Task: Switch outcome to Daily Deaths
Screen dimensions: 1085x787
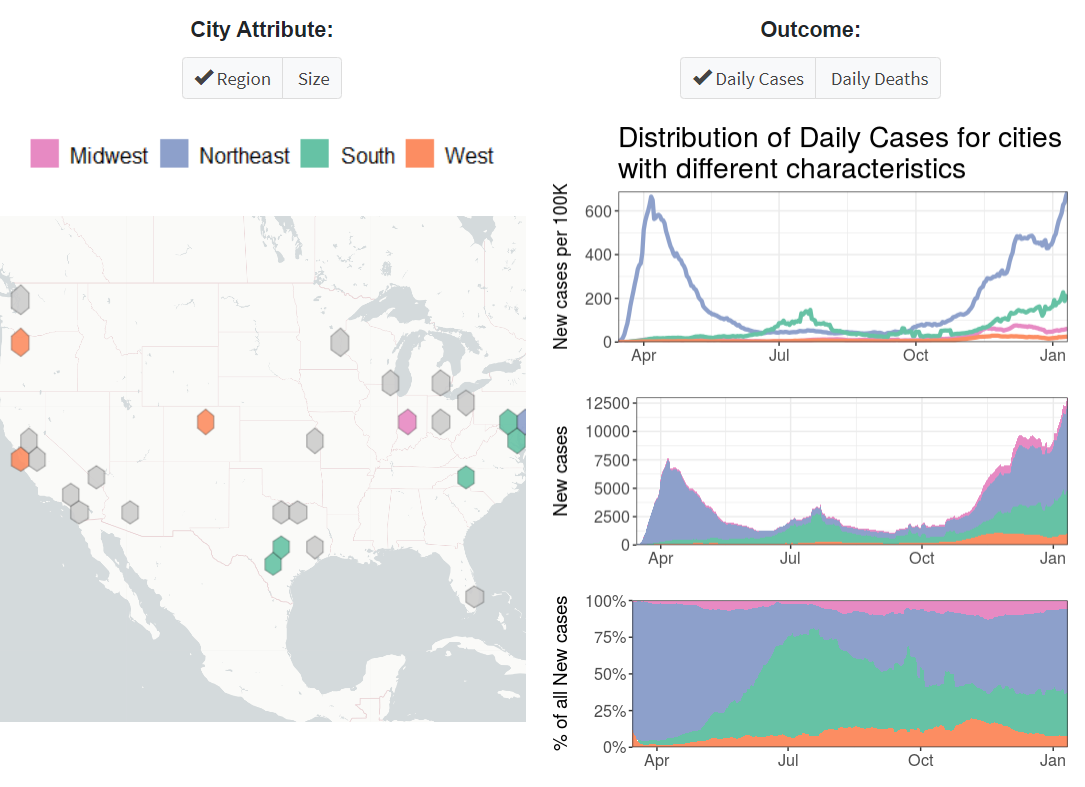Action: point(878,78)
